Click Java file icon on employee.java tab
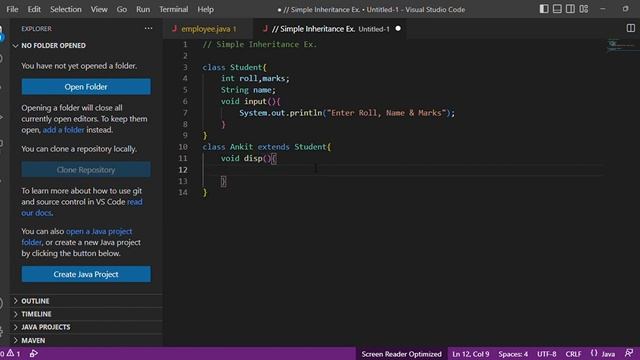 tap(174, 29)
